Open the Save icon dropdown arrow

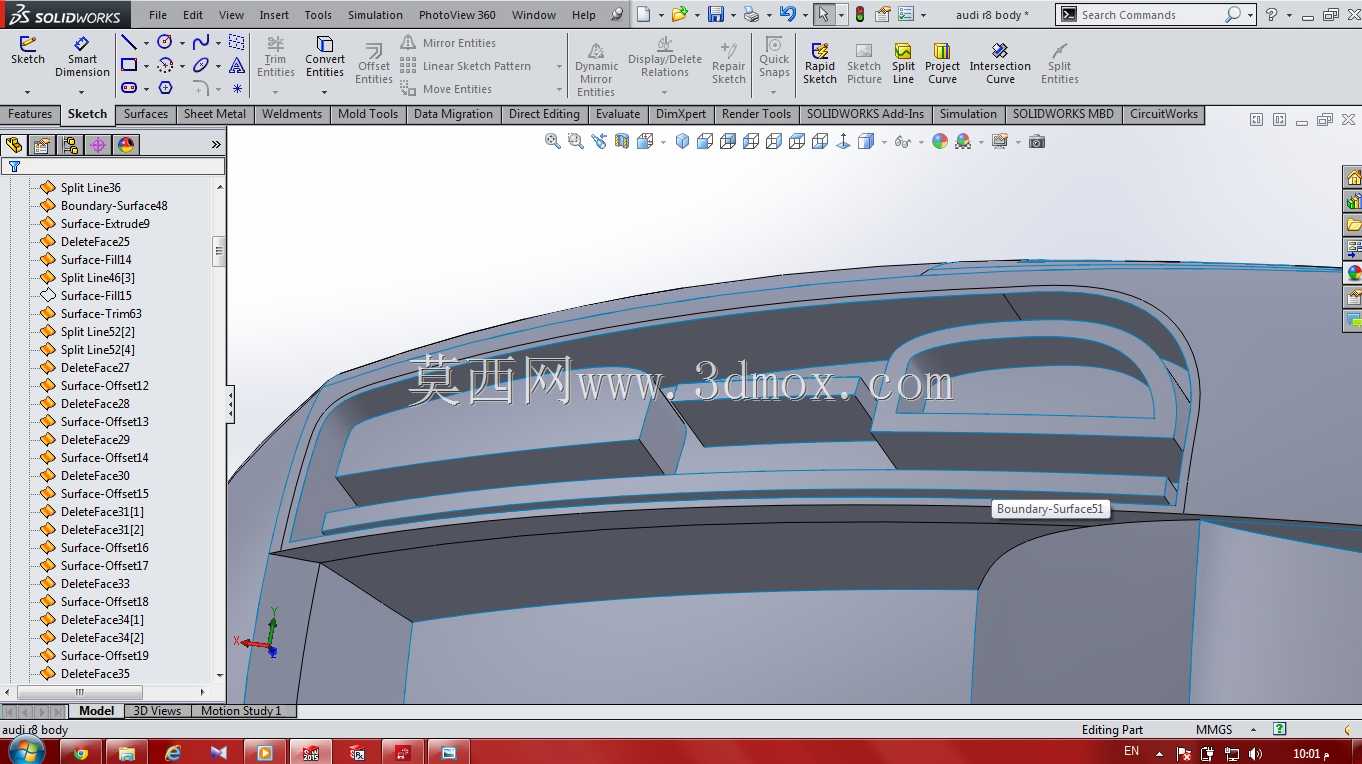(733, 16)
